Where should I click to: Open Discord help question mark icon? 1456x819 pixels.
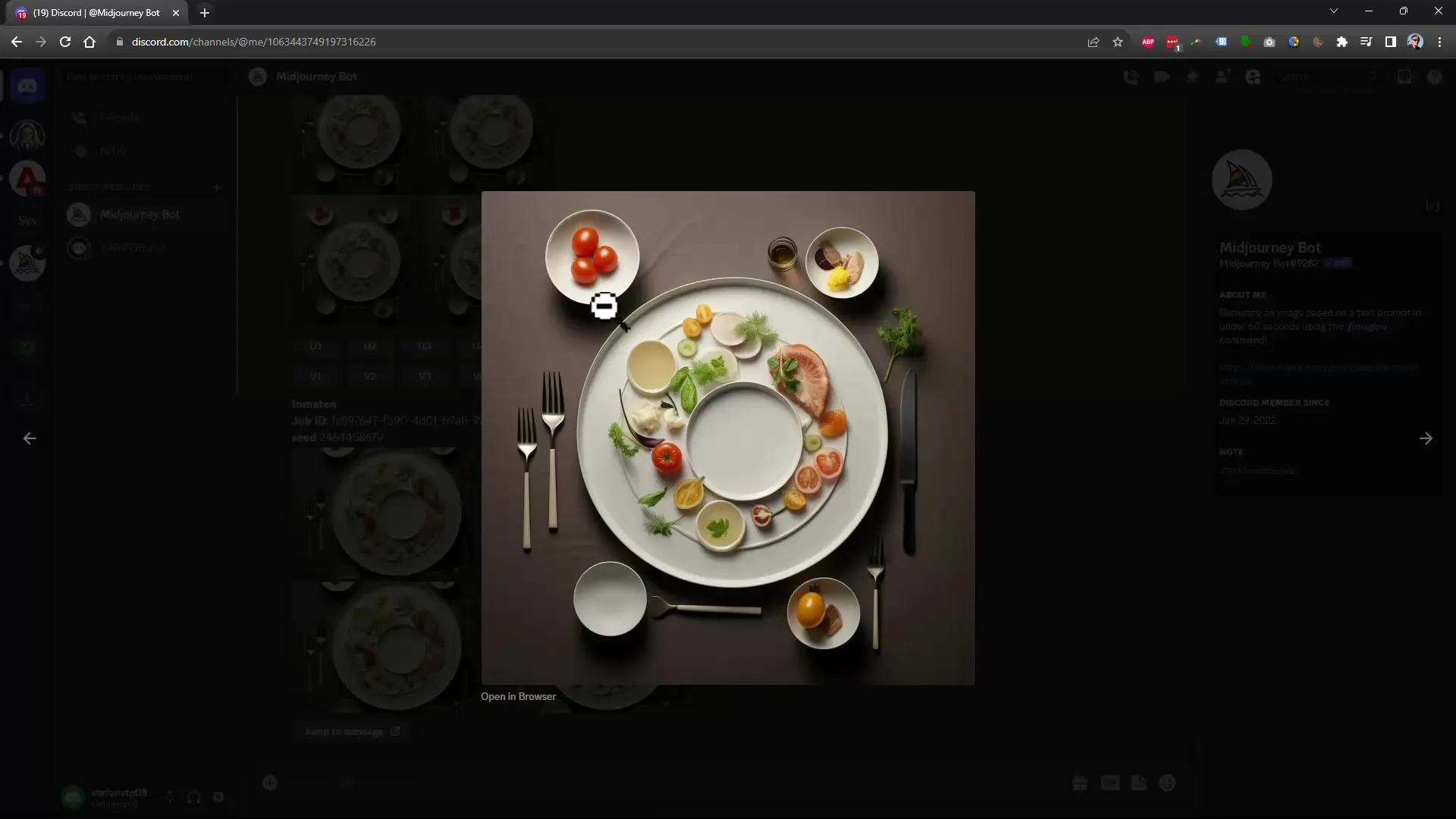[x=1434, y=77]
